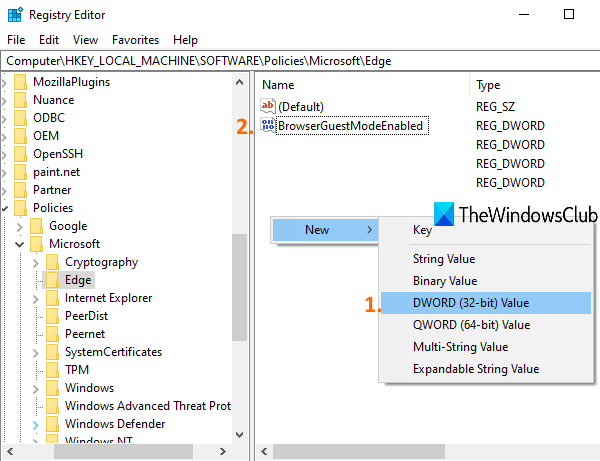The height and width of the screenshot is (461, 600).
Task: Click the OEM folder icon
Action: coord(20,136)
